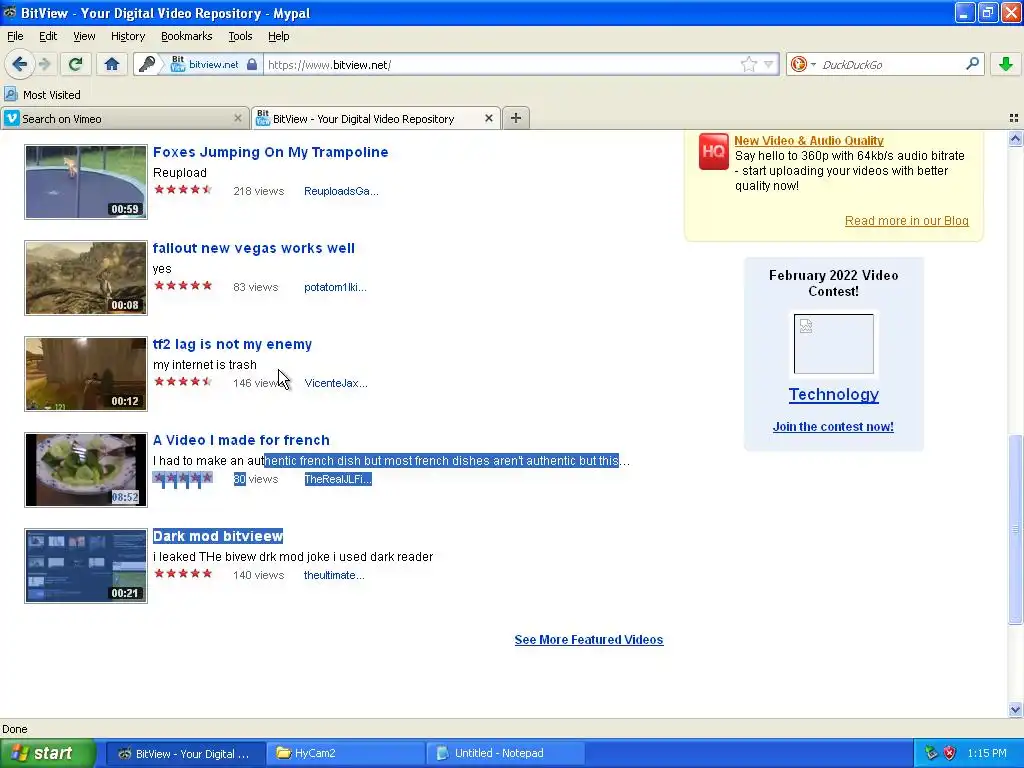Open the Bookmarks menu
The image size is (1024, 768).
pos(186,36)
